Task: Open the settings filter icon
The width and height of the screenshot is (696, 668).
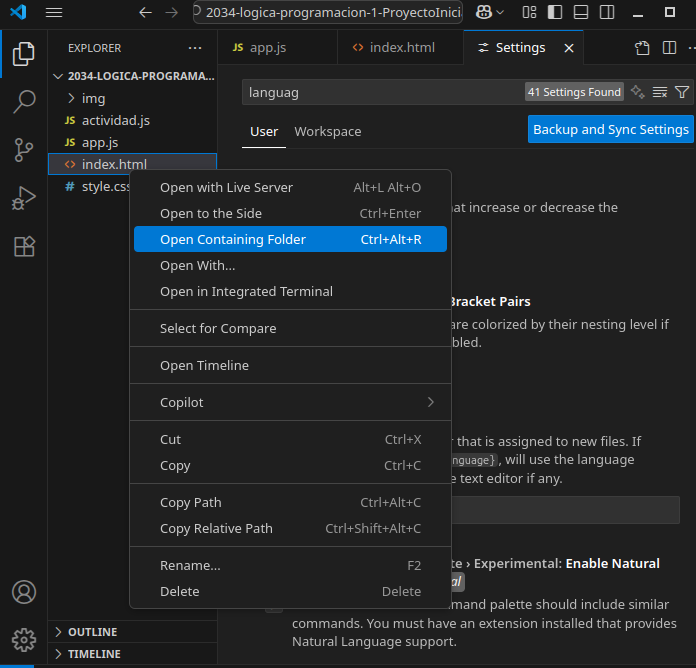Action: 682,92
